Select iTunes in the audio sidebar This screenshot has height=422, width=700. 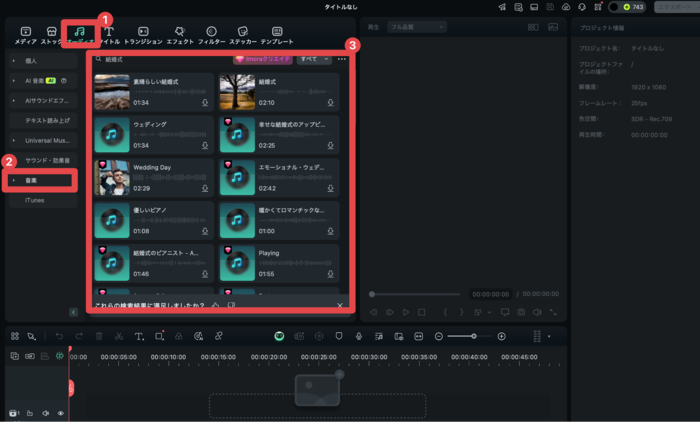[35, 201]
